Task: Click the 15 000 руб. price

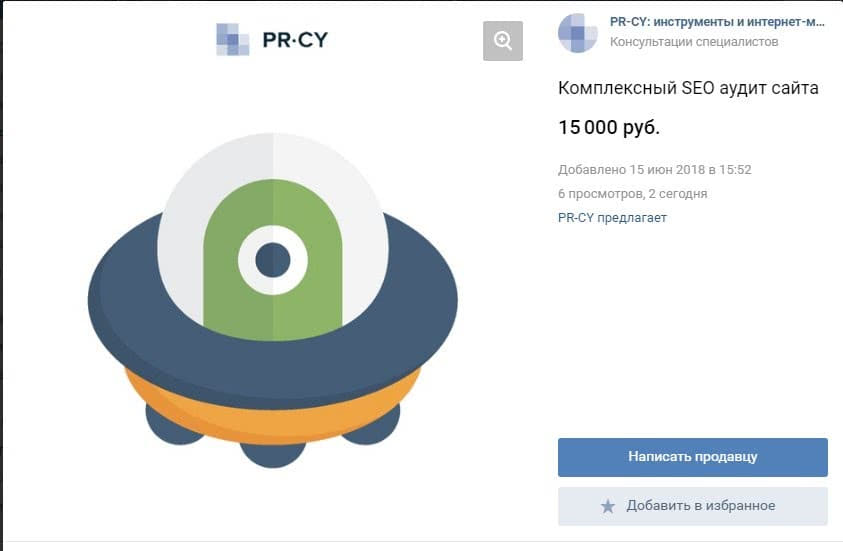Action: point(609,127)
